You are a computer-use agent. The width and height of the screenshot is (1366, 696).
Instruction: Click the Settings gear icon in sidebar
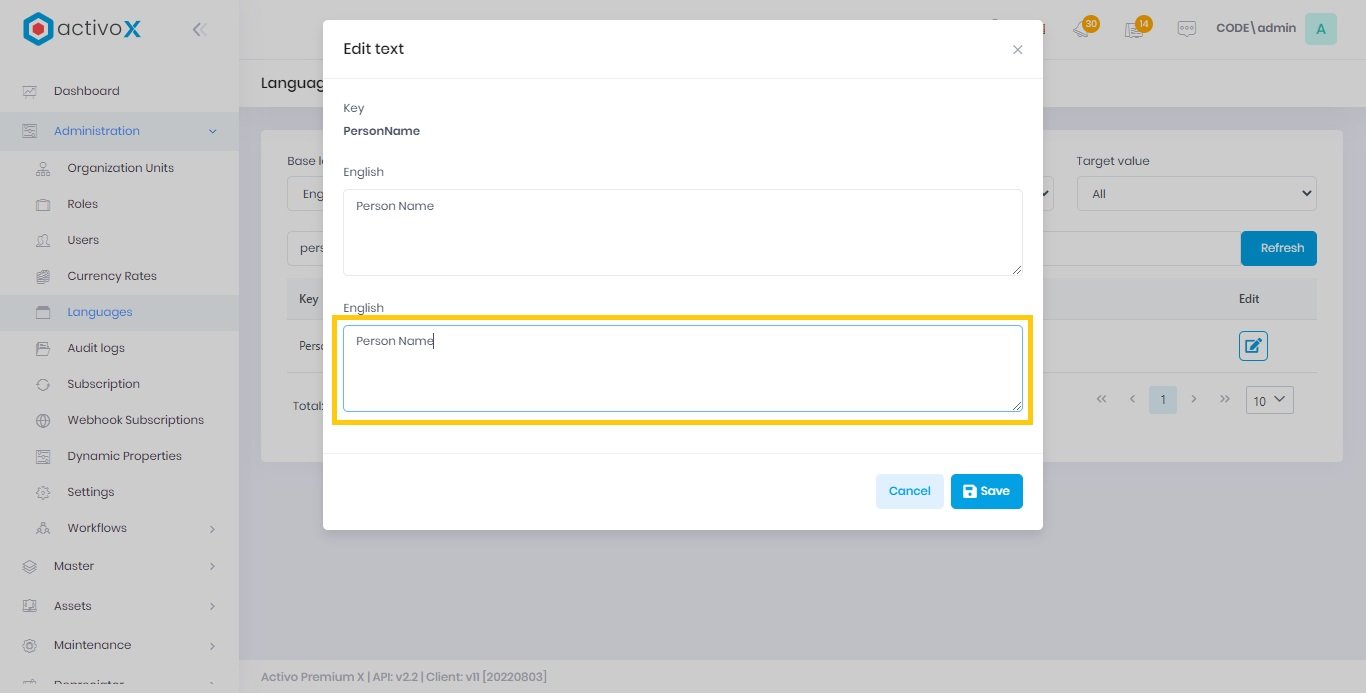(x=43, y=493)
